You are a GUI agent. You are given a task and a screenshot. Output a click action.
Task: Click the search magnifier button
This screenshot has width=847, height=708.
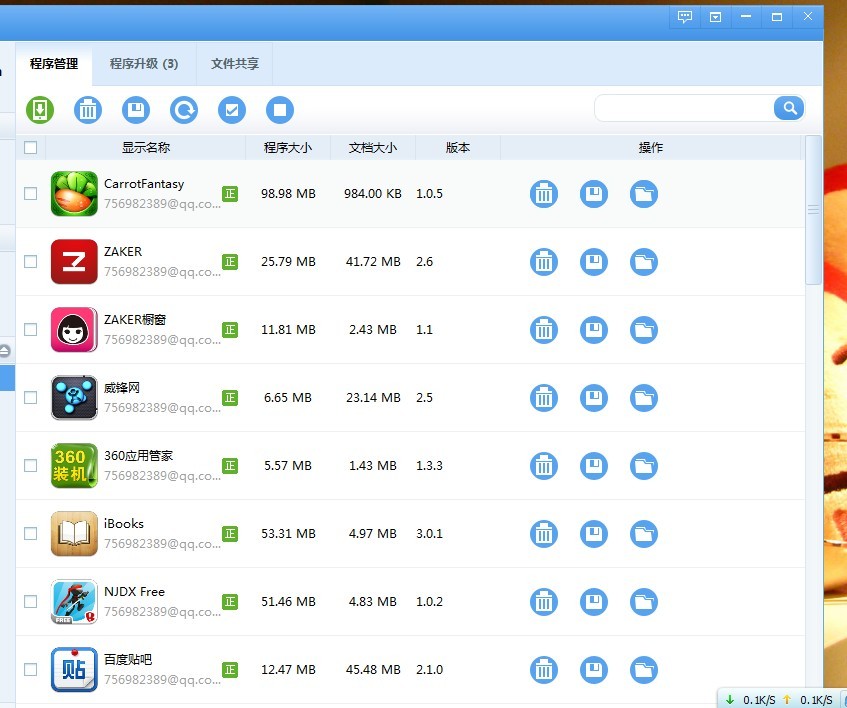[x=789, y=108]
